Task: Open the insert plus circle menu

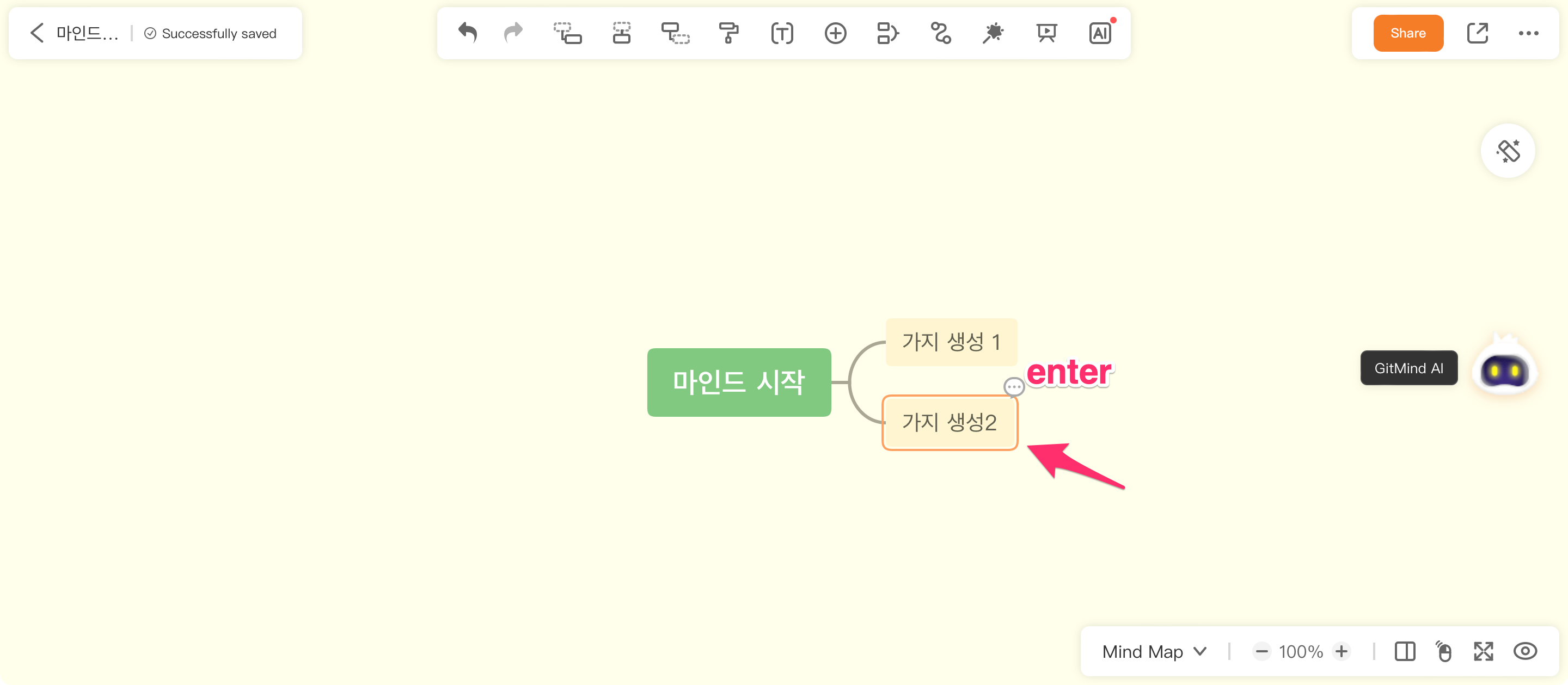Action: 835,33
